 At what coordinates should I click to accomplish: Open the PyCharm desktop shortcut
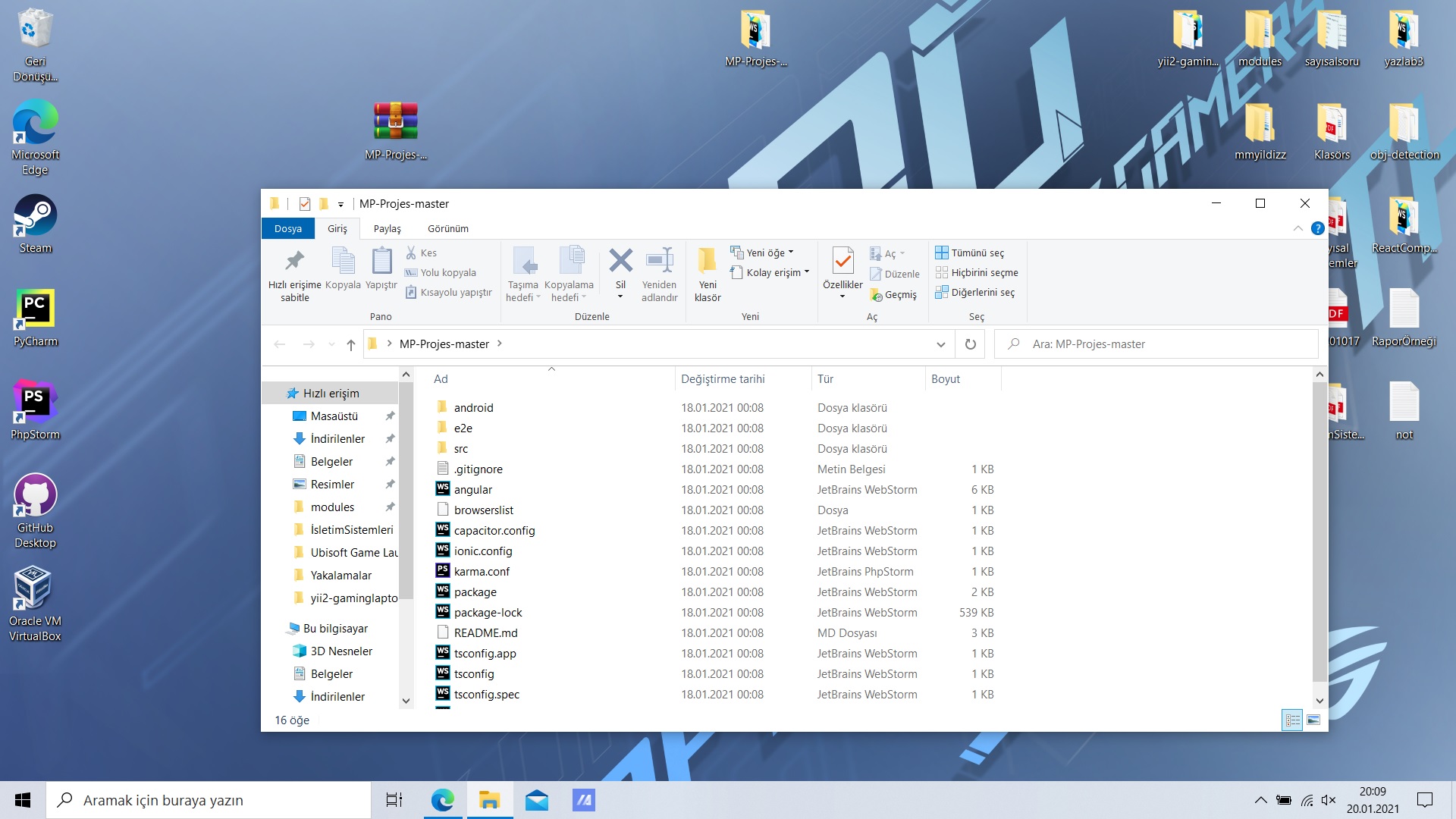[x=35, y=318]
